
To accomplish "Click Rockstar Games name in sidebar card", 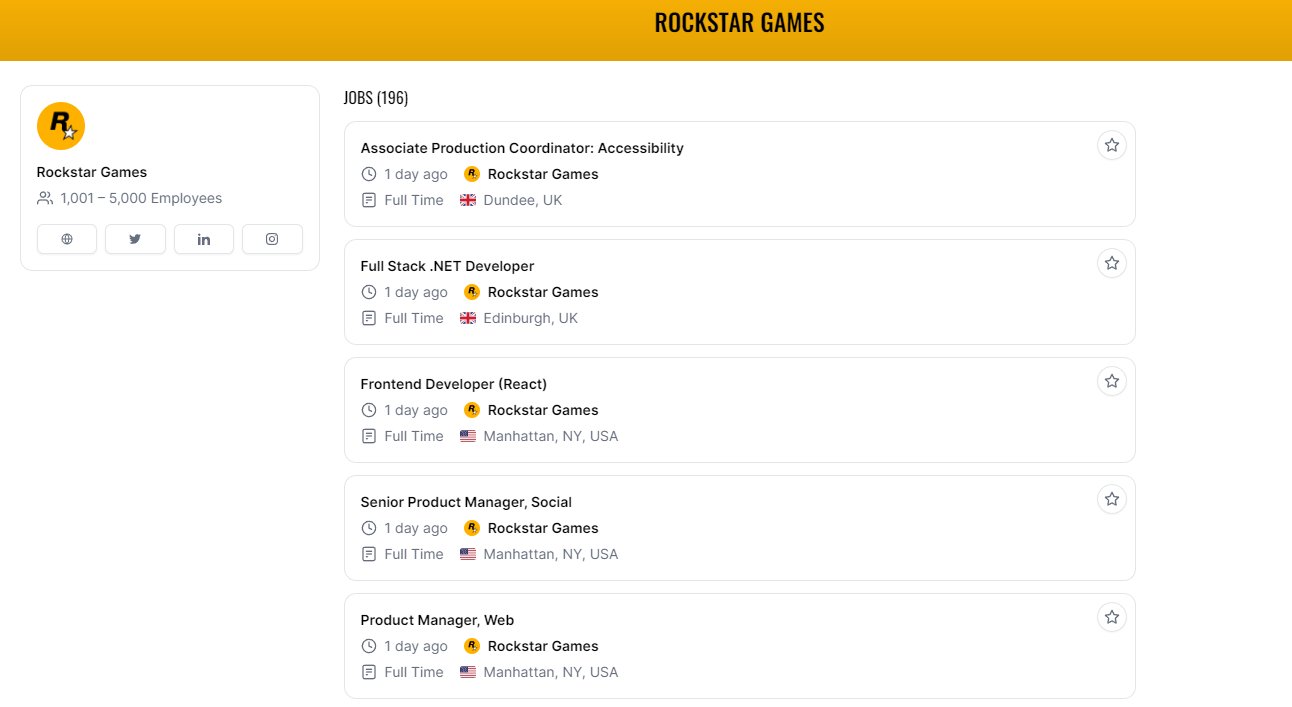I will (92, 172).
